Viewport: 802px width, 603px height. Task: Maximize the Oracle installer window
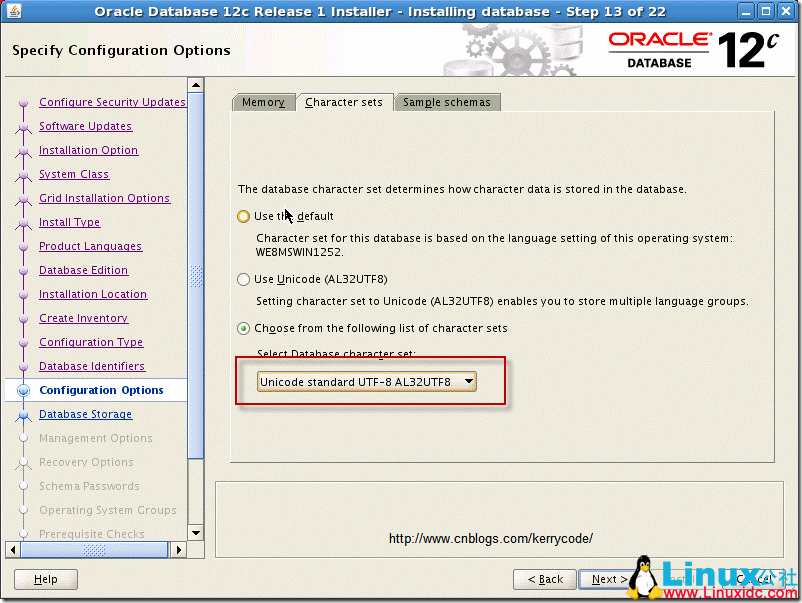(766, 11)
